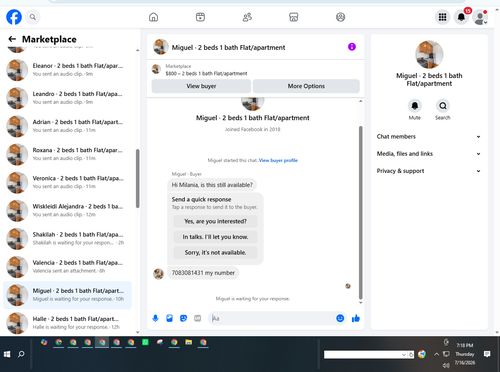
Task: Open the Action Center notification icon
Action: 487,354
